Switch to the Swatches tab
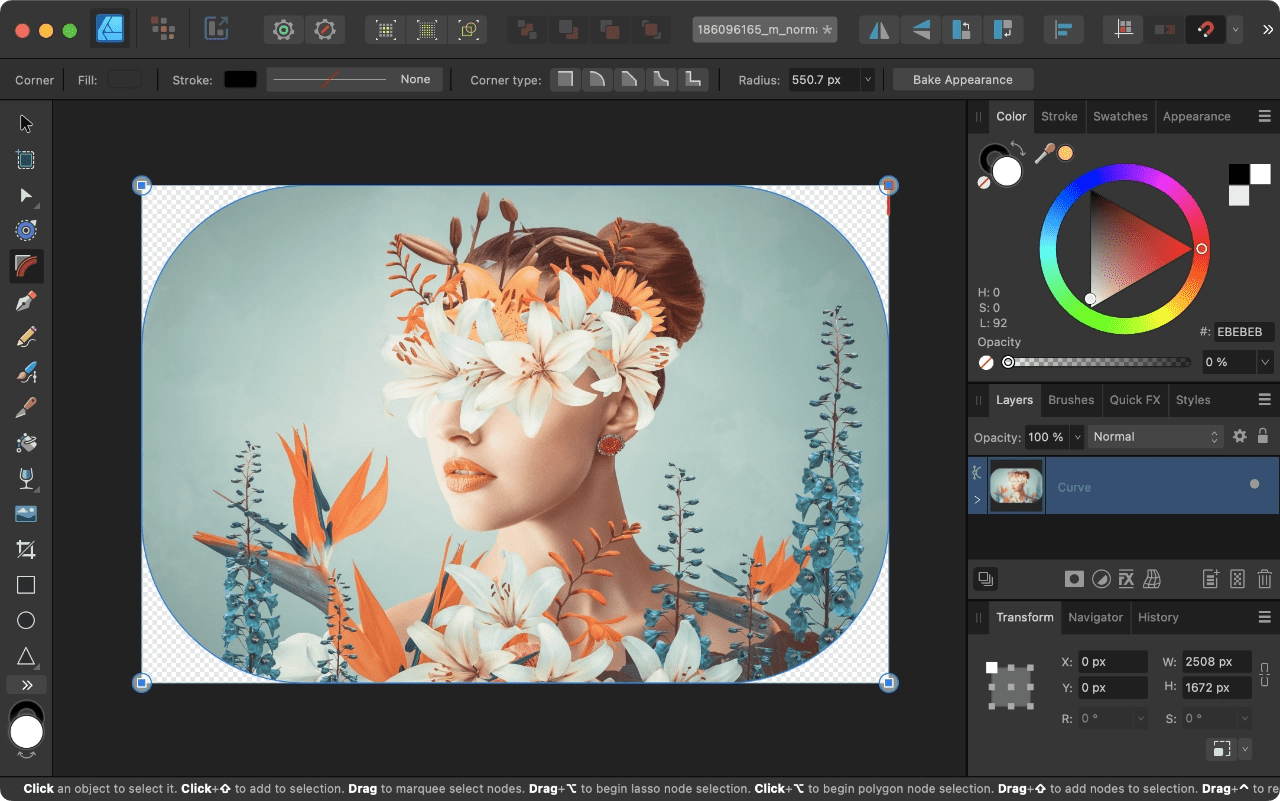The width and height of the screenshot is (1280, 801). [x=1120, y=117]
